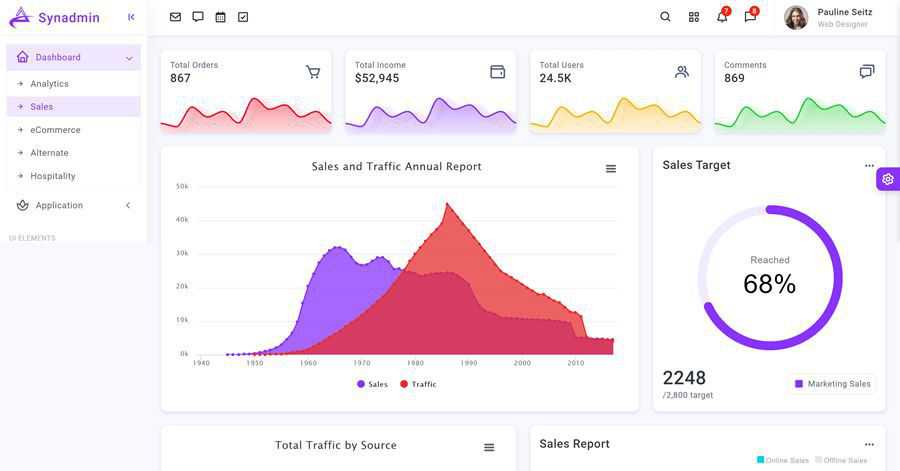Open the to-do checklist icon

pos(243,17)
